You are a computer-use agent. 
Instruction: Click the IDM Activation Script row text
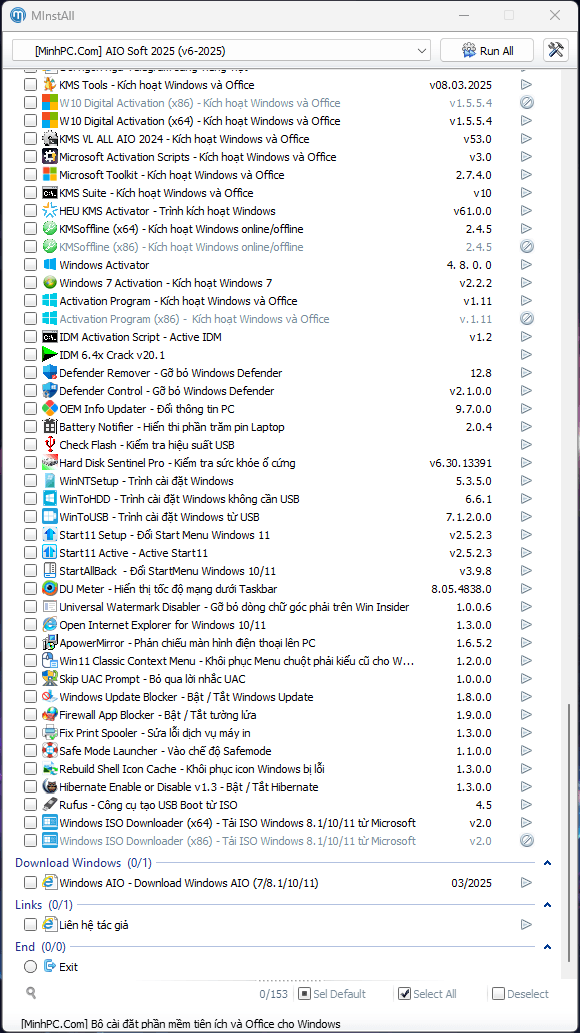tap(140, 337)
